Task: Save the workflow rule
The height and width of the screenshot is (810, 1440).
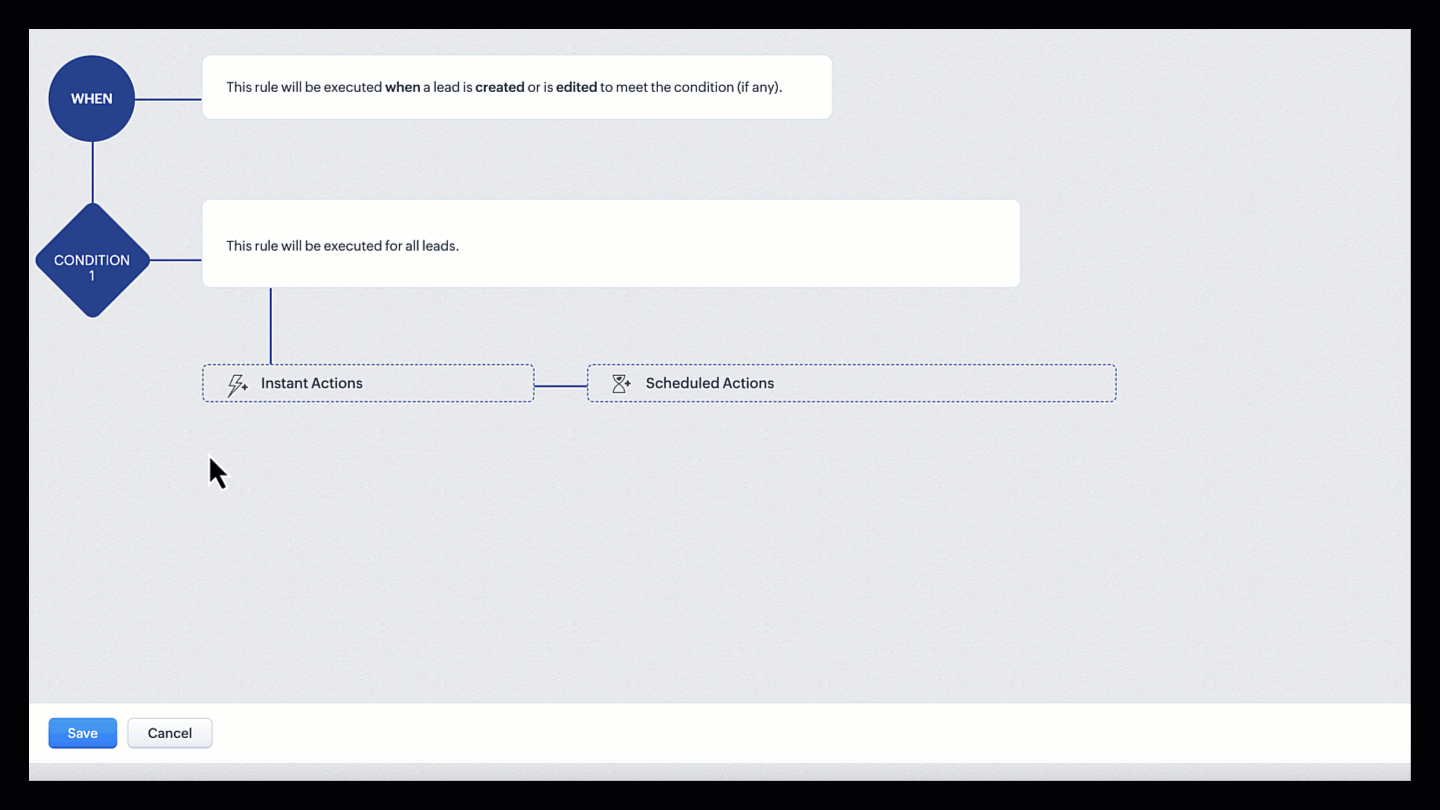Action: [x=83, y=733]
